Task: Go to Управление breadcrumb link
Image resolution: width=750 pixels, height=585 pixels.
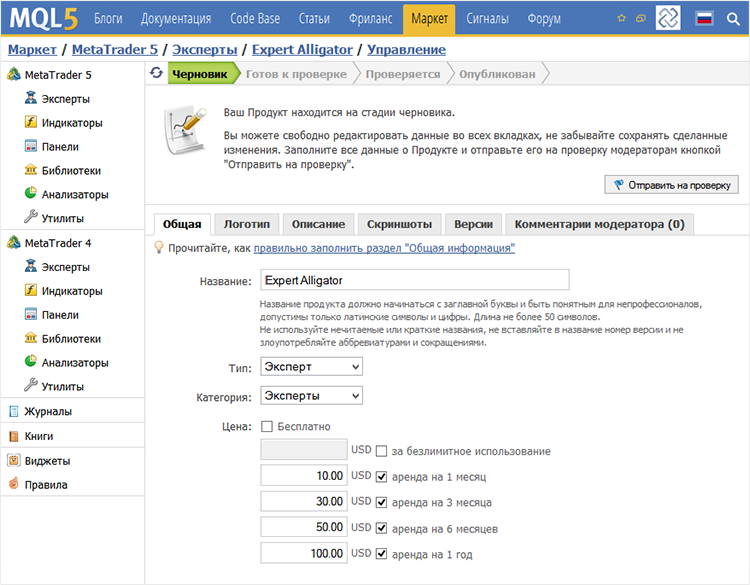Action: 407,50
